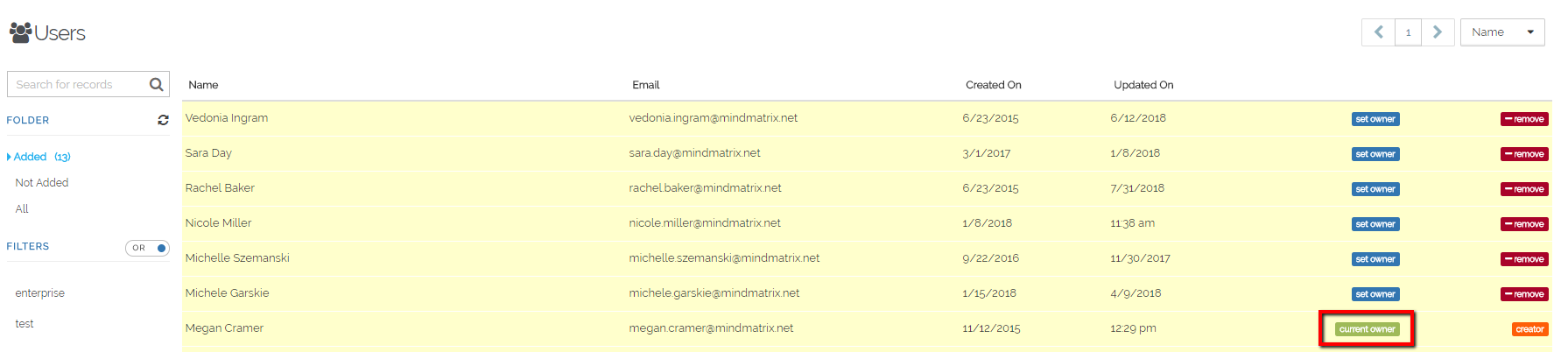
Task: Click the Search for records field
Action: coord(79,84)
